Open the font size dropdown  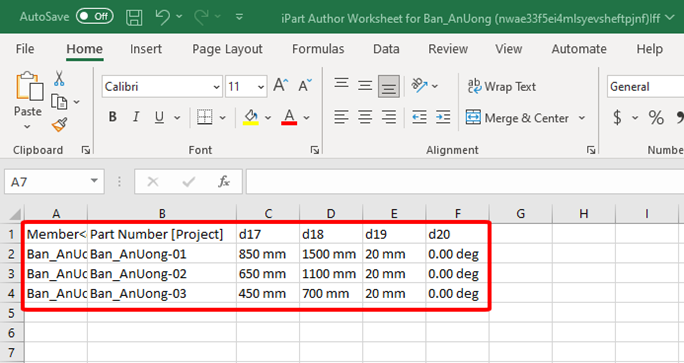pyautogui.click(x=261, y=87)
